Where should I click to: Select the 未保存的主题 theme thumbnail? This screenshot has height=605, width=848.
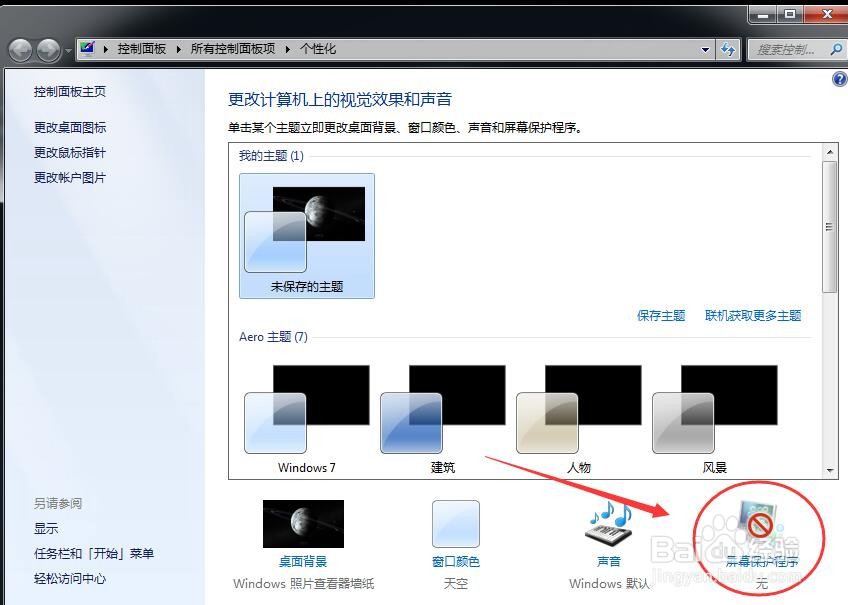[307, 236]
